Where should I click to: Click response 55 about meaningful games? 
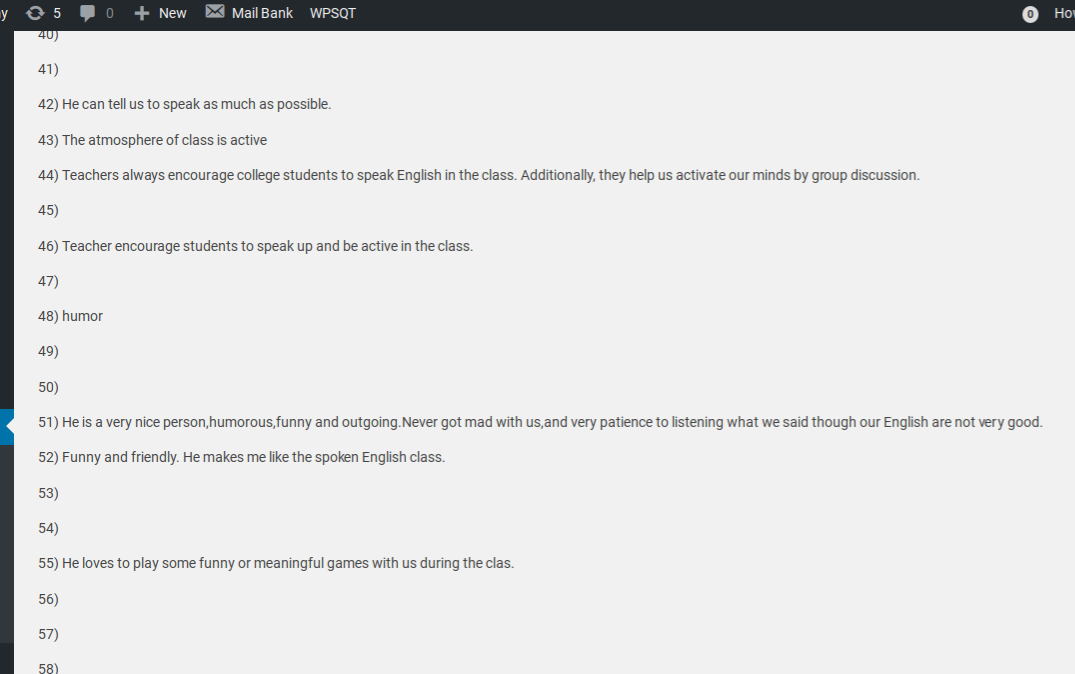(x=276, y=564)
